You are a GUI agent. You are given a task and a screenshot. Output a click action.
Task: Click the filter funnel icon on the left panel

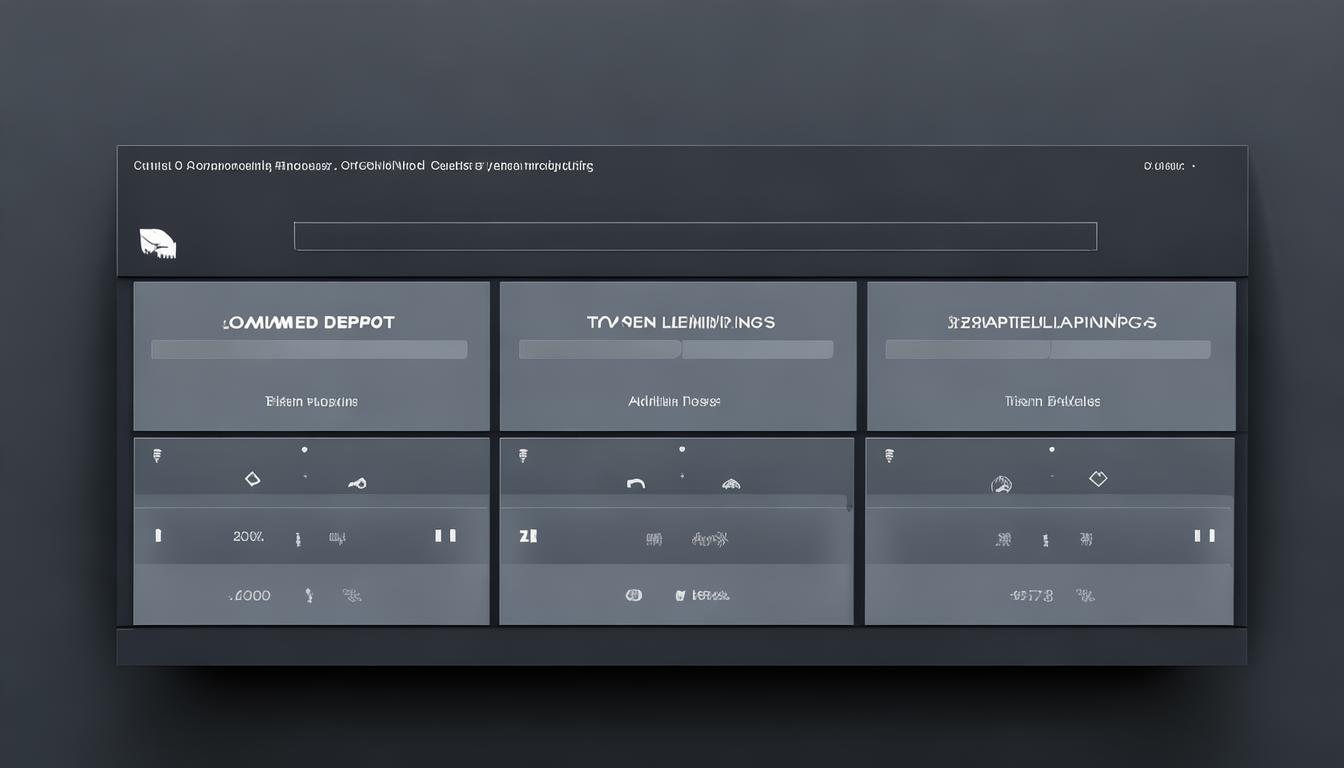point(157,455)
